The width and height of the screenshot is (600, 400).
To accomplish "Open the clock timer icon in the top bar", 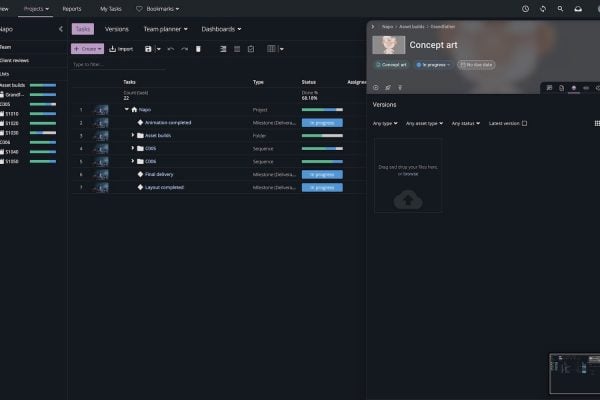I will (526, 8).
